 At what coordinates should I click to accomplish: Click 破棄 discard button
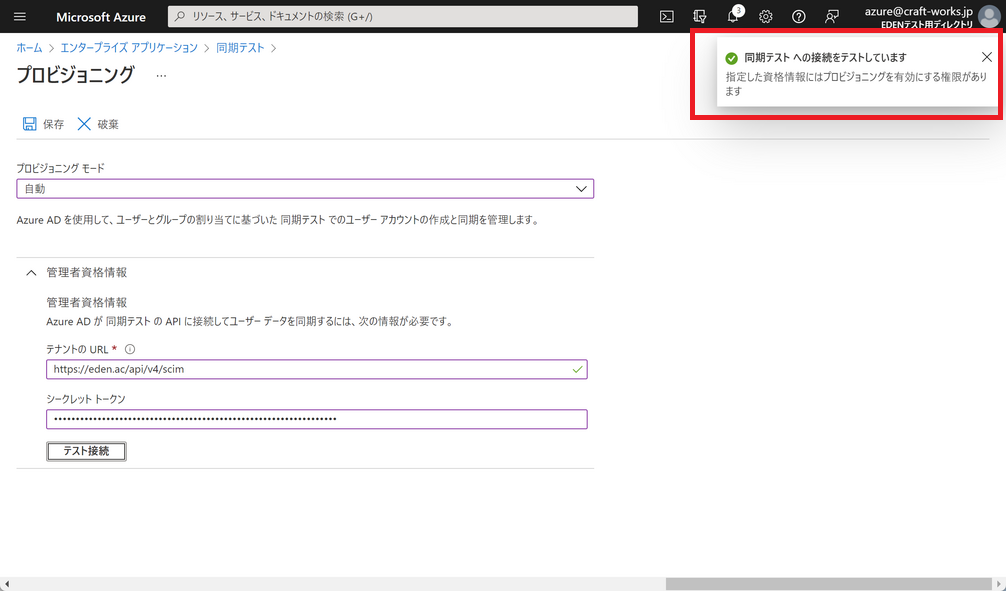click(98, 124)
